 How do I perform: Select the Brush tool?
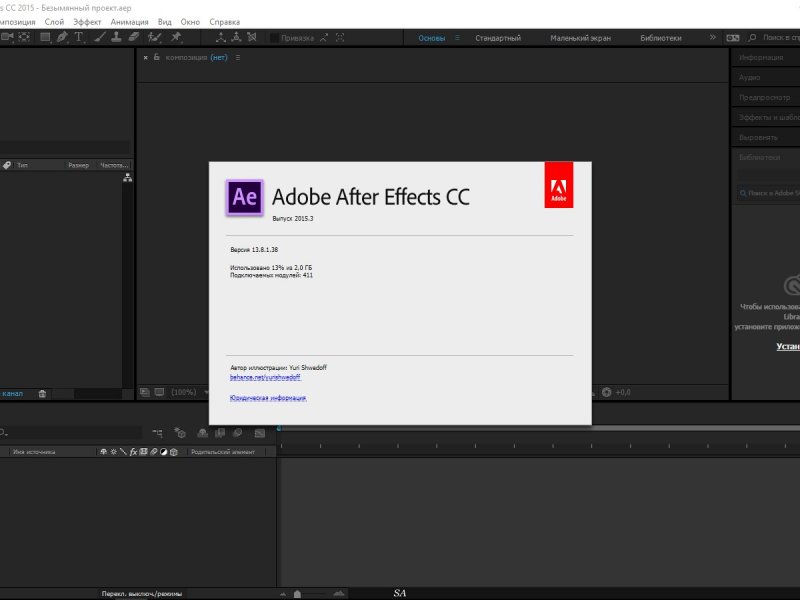pyautogui.click(x=100, y=37)
